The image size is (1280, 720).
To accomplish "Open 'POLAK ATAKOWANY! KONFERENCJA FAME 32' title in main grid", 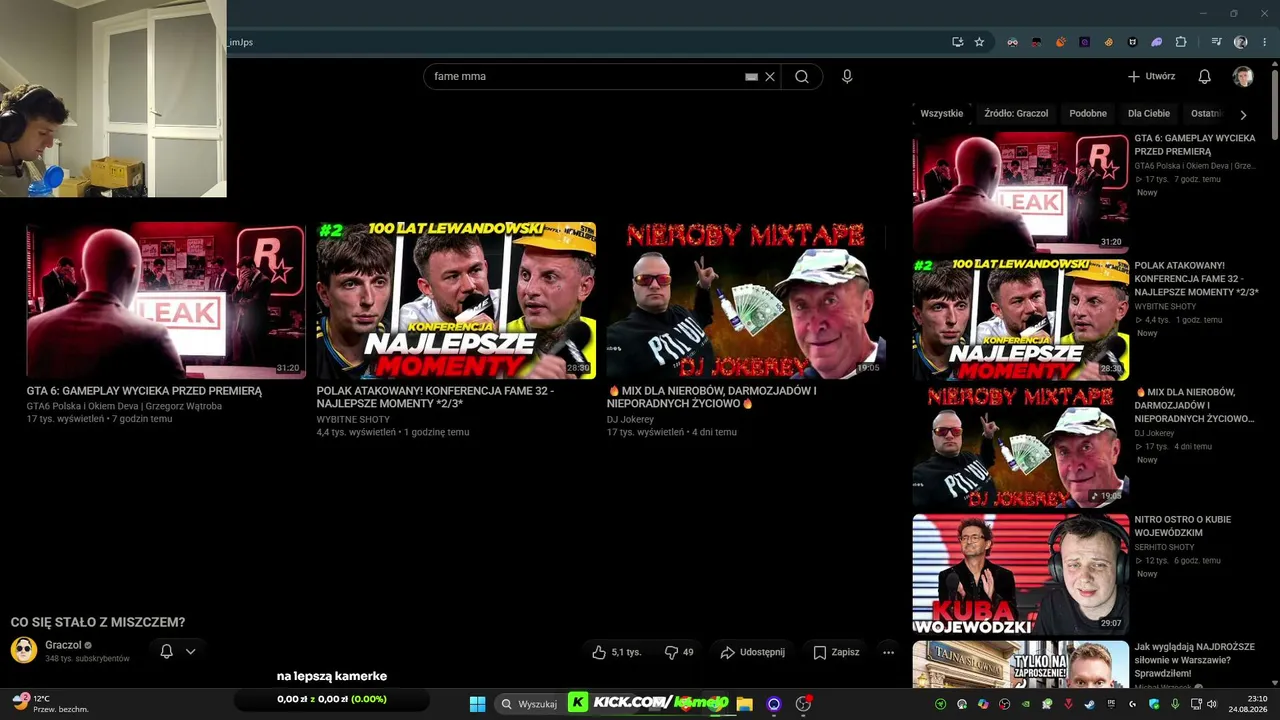I will [x=435, y=397].
